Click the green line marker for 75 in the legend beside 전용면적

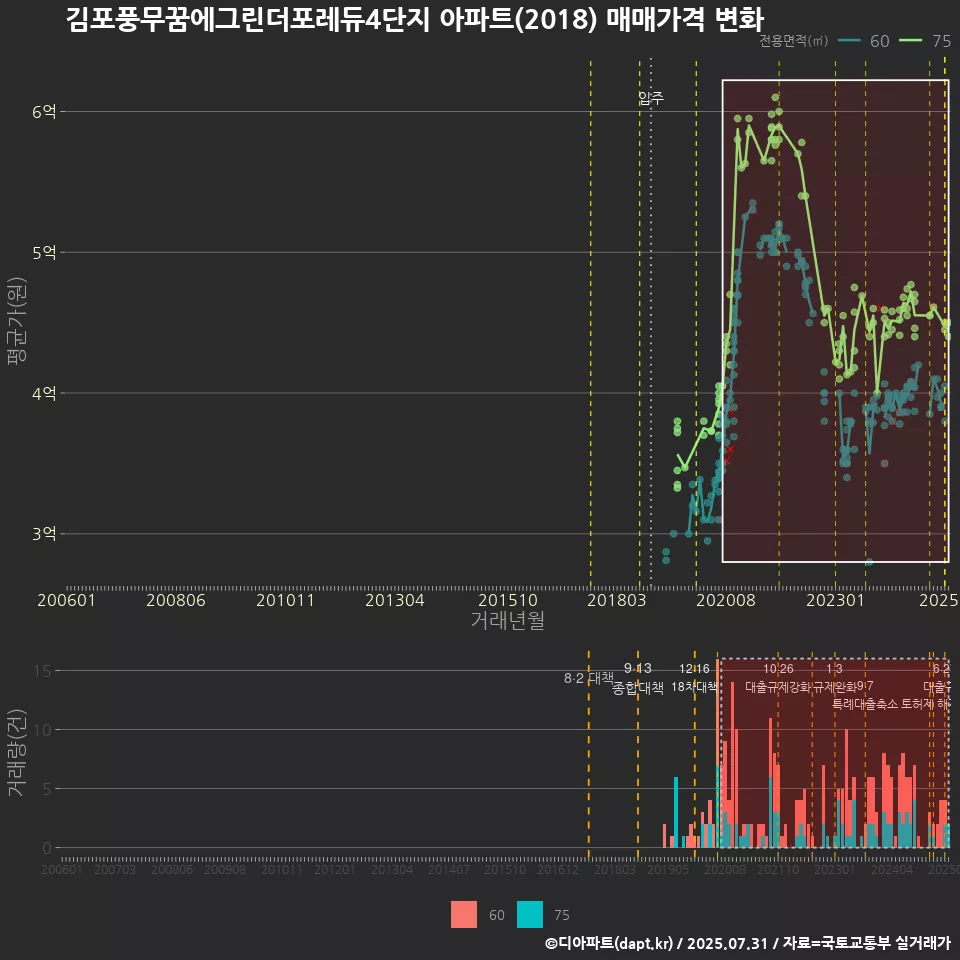910,41
